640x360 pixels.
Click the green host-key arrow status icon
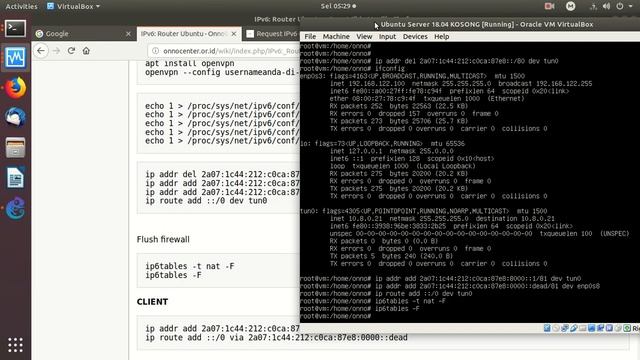pos(627,328)
